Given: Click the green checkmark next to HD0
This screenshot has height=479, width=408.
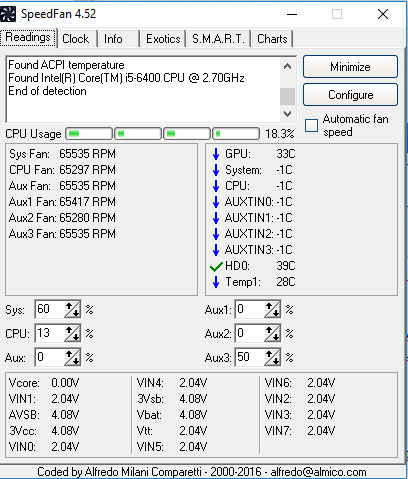Looking at the screenshot, I should (x=216, y=266).
